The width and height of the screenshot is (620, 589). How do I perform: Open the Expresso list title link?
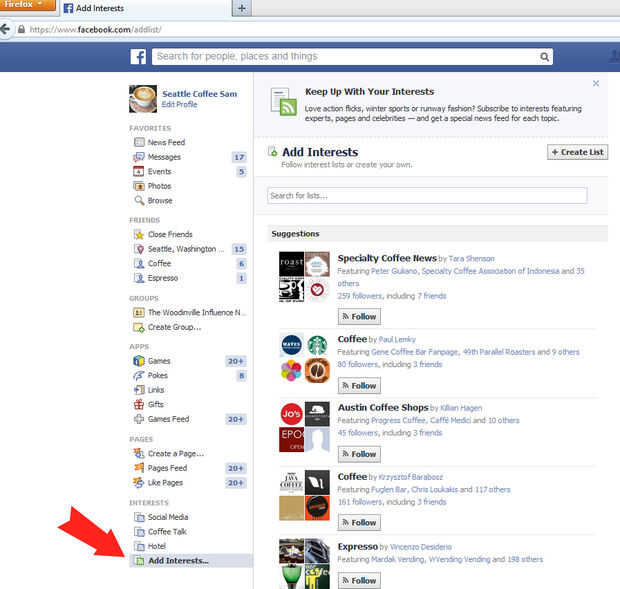tap(357, 547)
